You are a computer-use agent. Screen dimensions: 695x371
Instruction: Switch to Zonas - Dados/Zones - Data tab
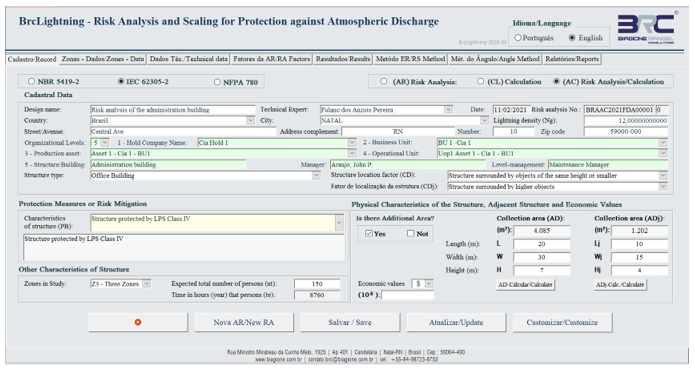pyautogui.click(x=103, y=59)
